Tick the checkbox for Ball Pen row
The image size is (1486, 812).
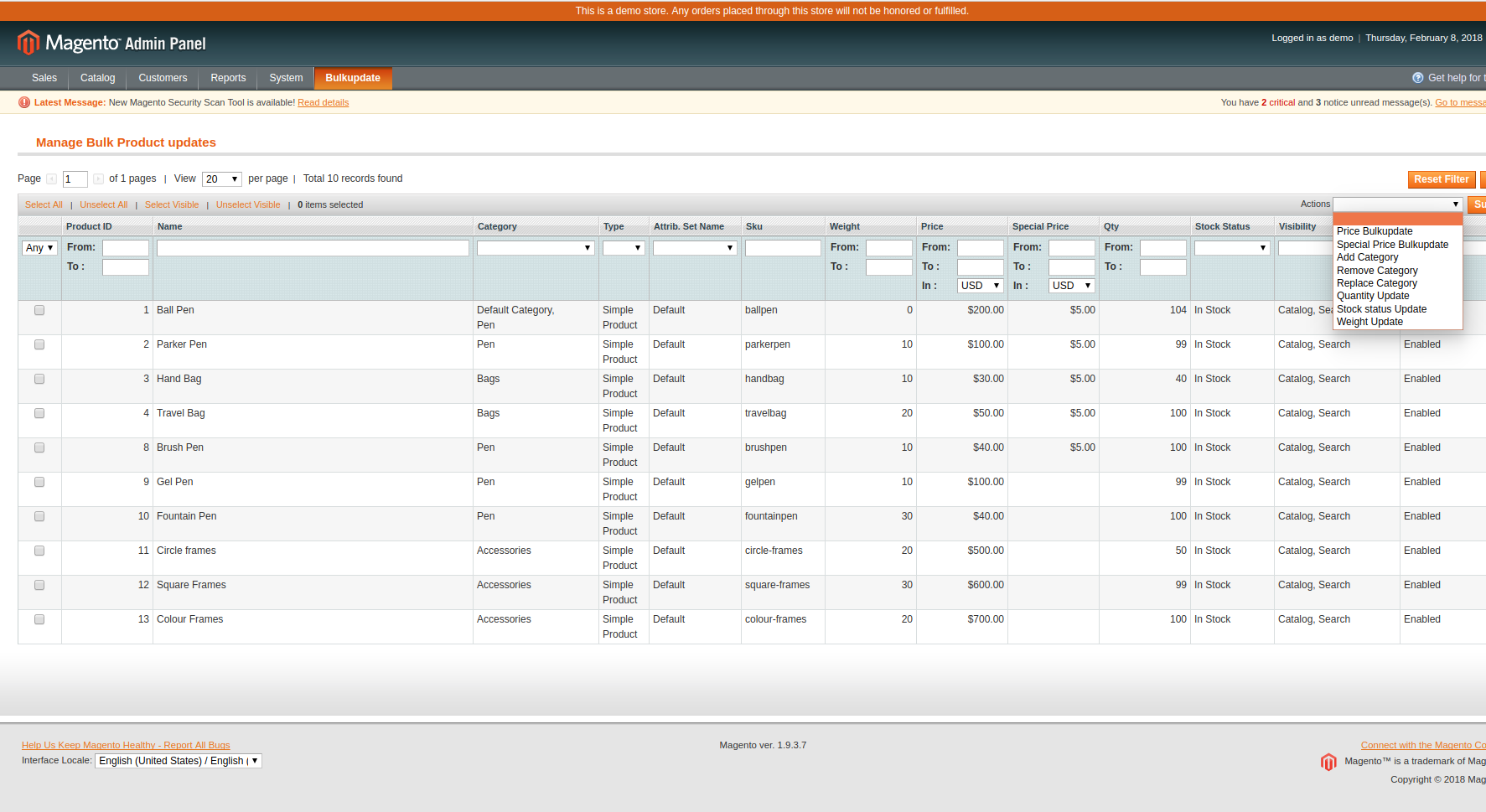39,310
